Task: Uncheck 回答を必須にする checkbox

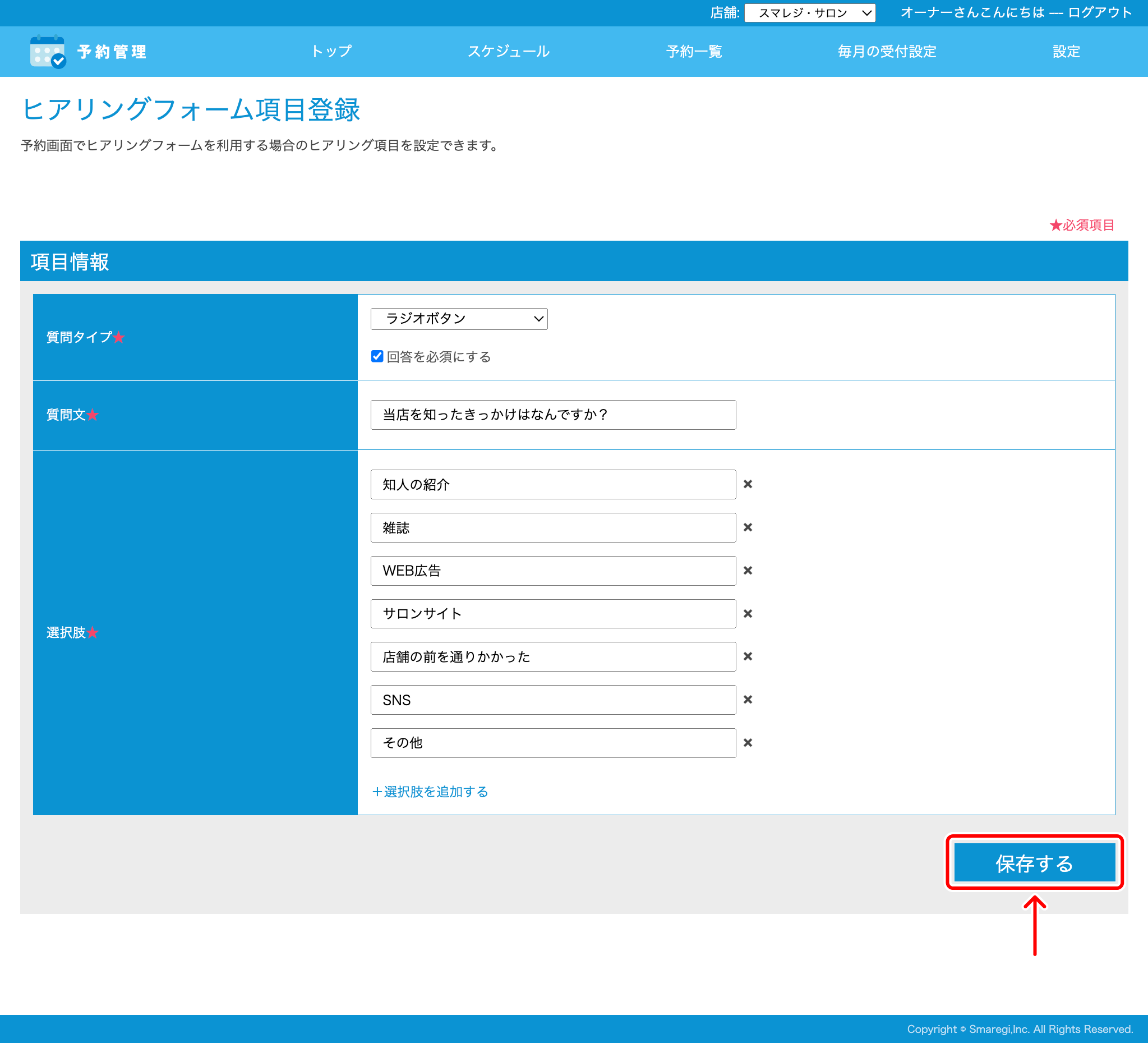Action: [377, 357]
